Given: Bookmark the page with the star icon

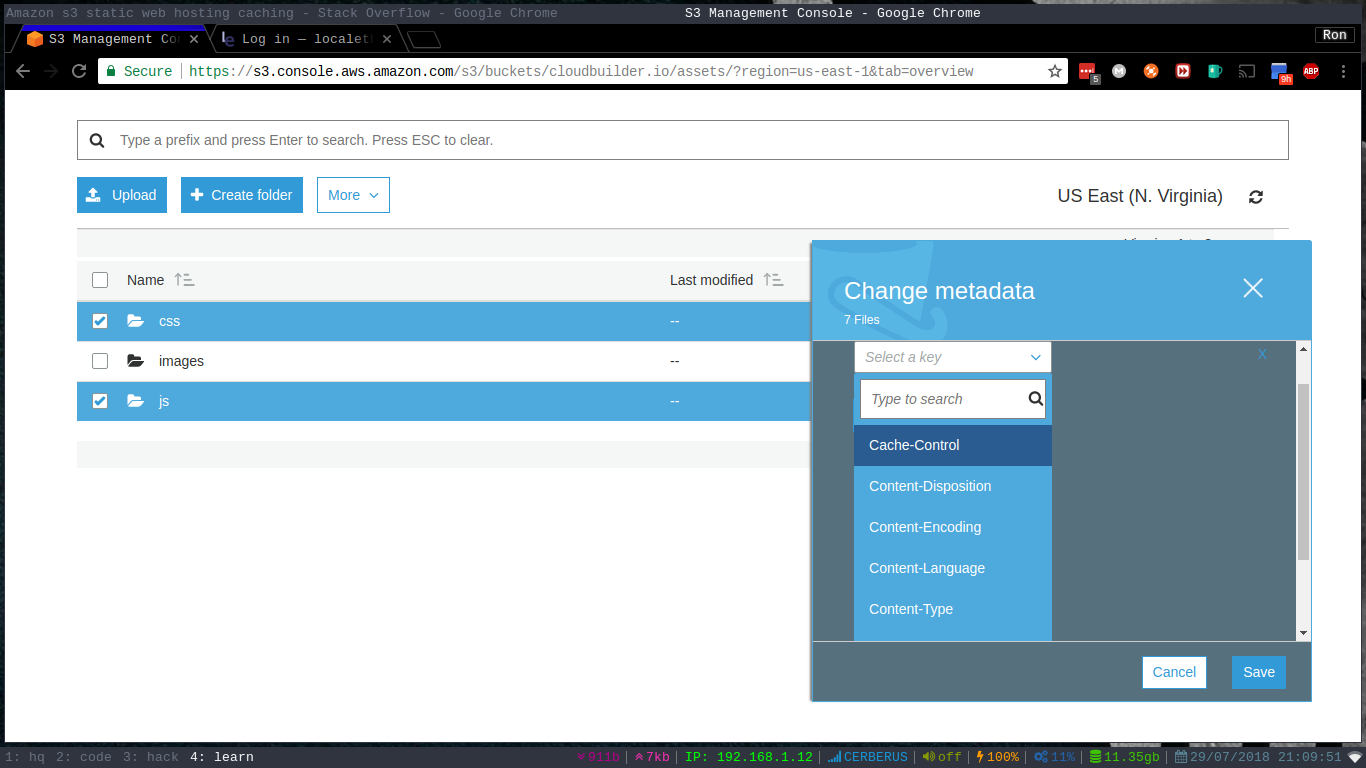Looking at the screenshot, I should (x=1055, y=71).
